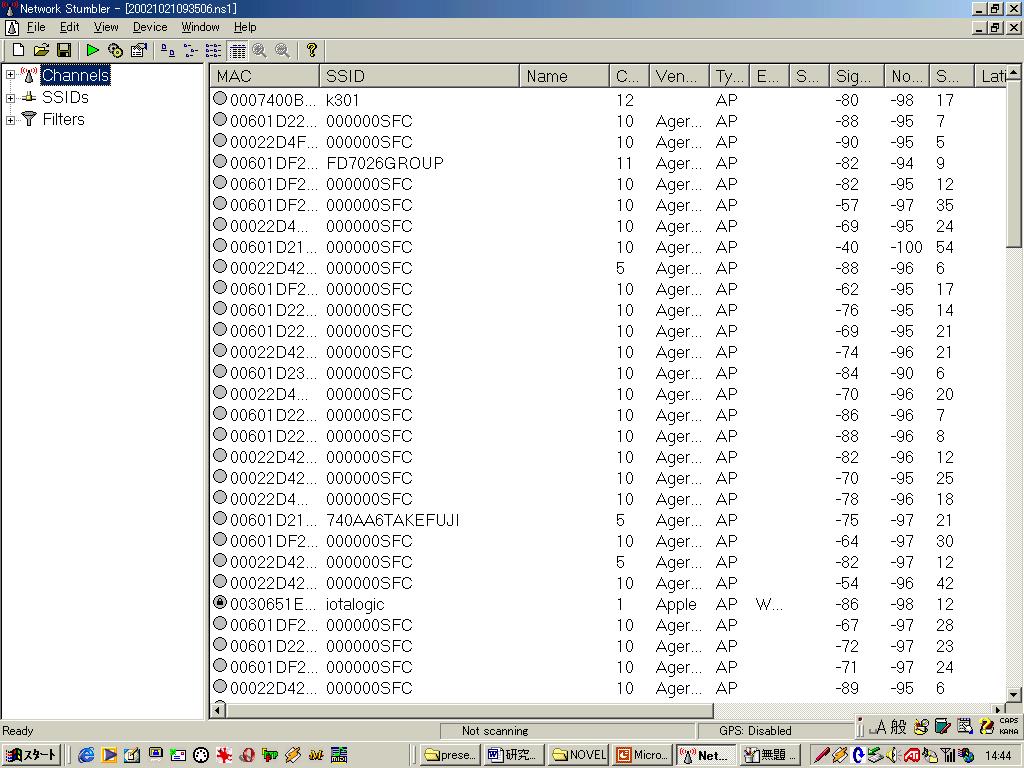Launch Opera from the quick launch bar
The image size is (1024, 768).
(247, 755)
